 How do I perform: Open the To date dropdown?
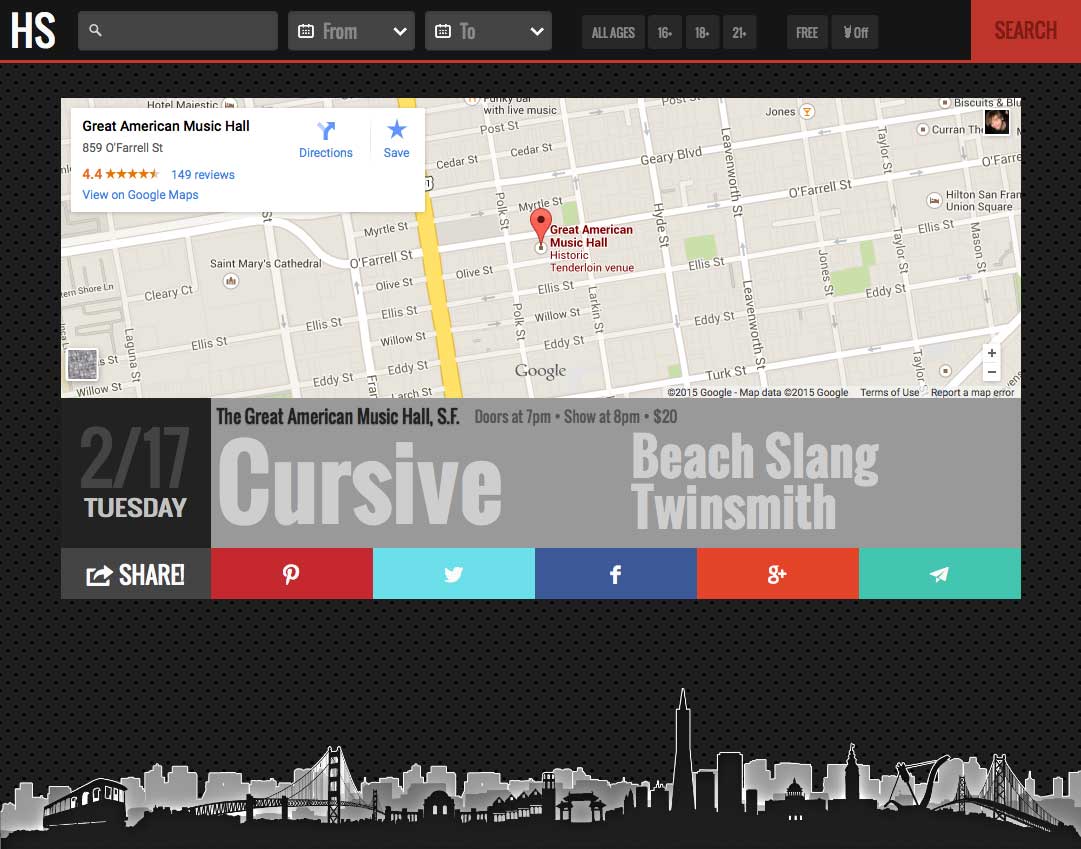488,31
